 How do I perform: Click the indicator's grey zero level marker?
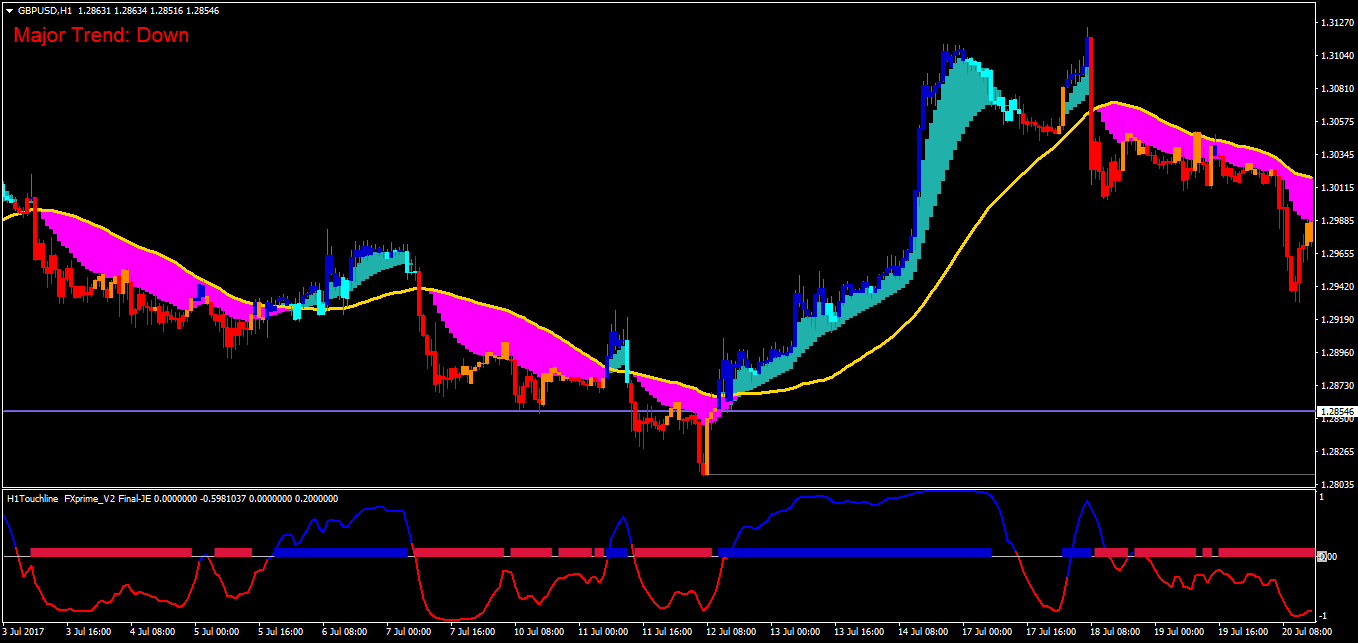point(1321,556)
